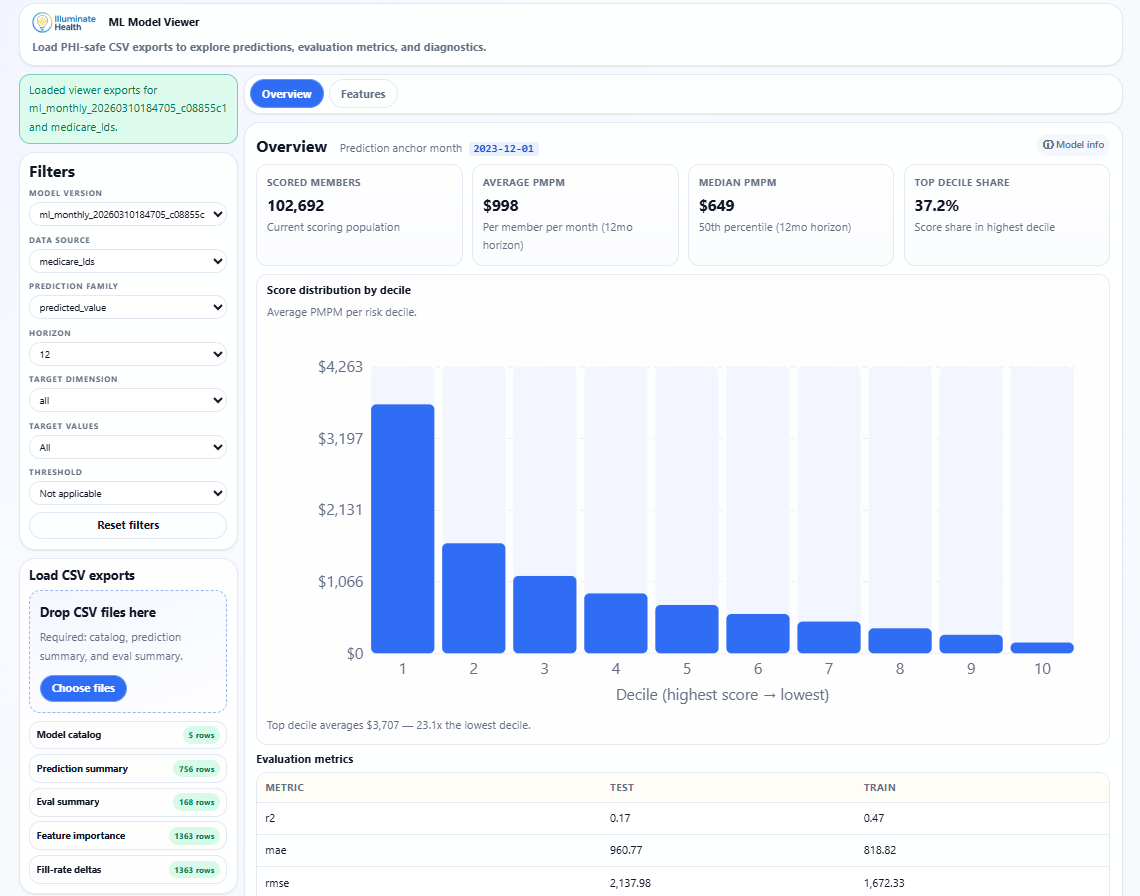Click the Illuminate Health logo icon
This screenshot has height=896, width=1140.
(40, 21)
